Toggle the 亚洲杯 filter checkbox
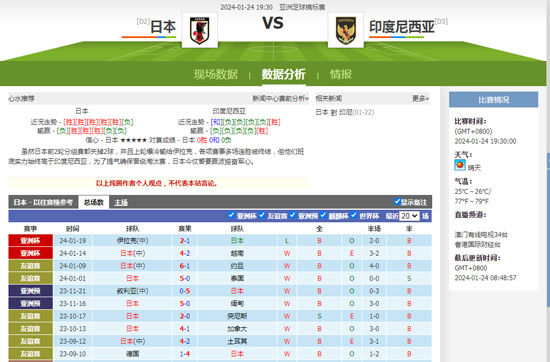This screenshot has height=362, width=550. (x=231, y=215)
